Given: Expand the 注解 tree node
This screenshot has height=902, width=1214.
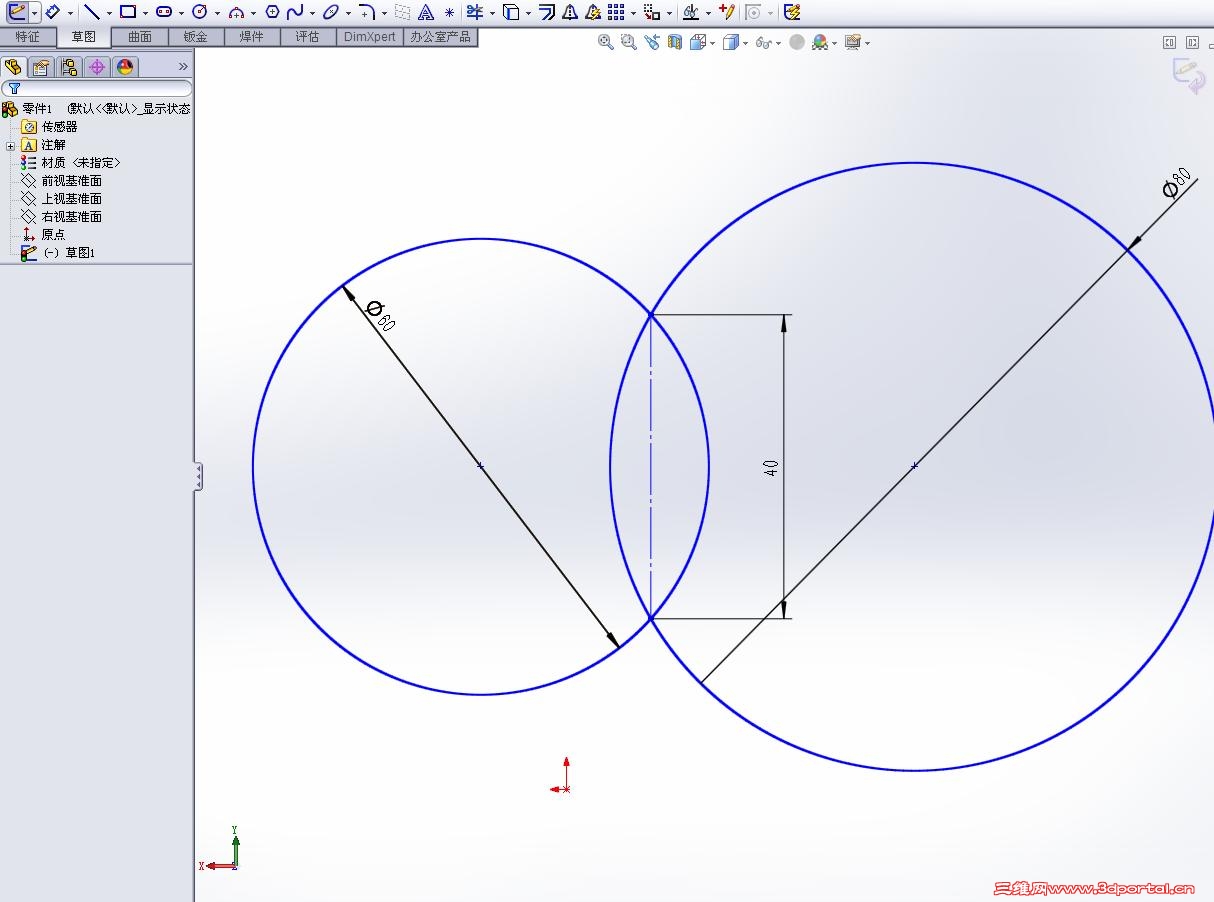Looking at the screenshot, I should coord(10,145).
